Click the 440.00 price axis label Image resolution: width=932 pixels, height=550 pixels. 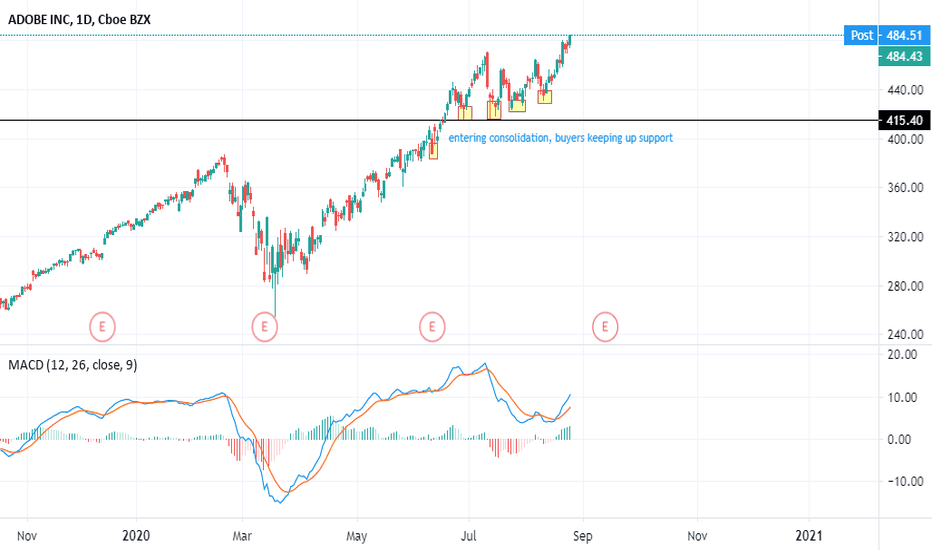coord(905,90)
